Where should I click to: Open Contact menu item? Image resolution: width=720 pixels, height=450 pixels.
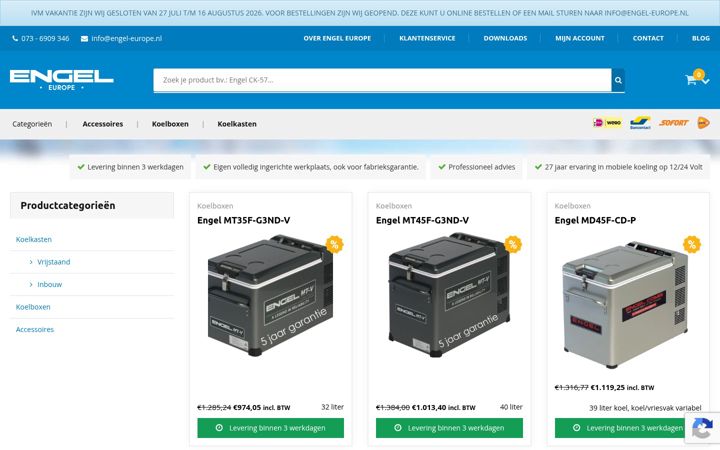pos(648,39)
